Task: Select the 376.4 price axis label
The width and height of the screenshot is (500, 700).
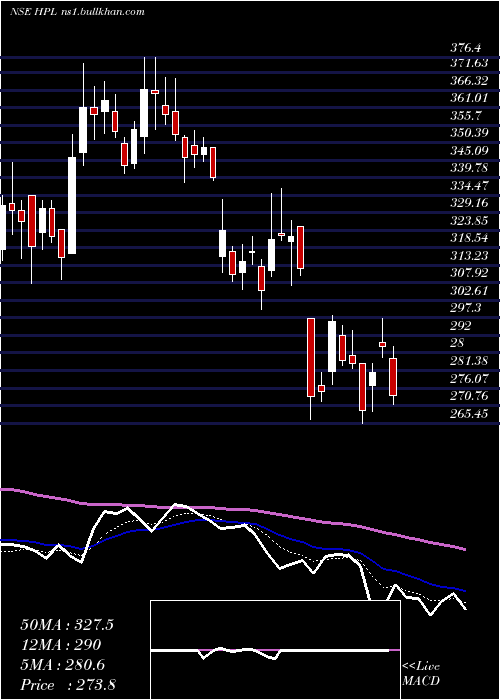Action: click(x=467, y=48)
